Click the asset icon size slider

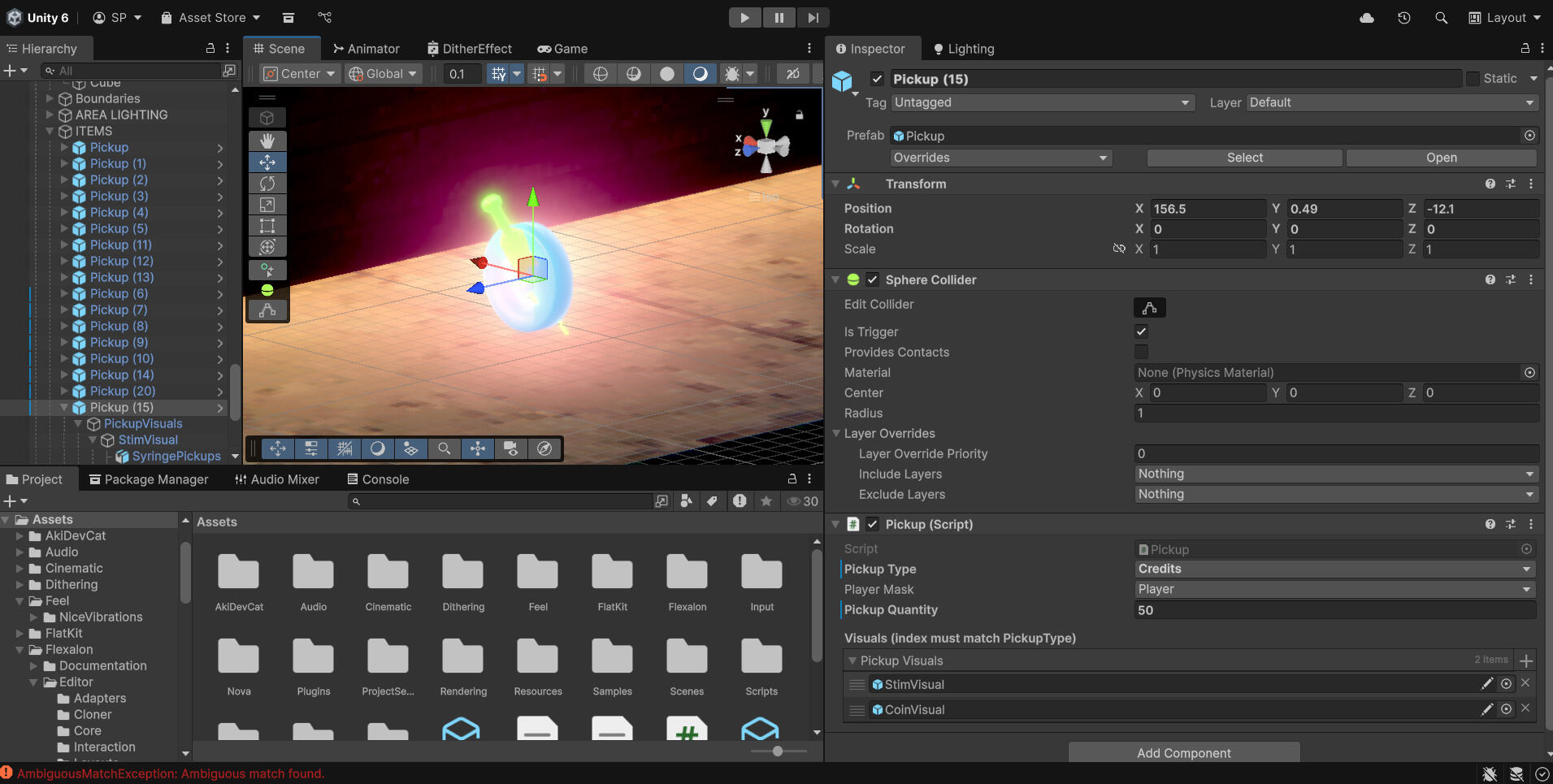(778, 751)
